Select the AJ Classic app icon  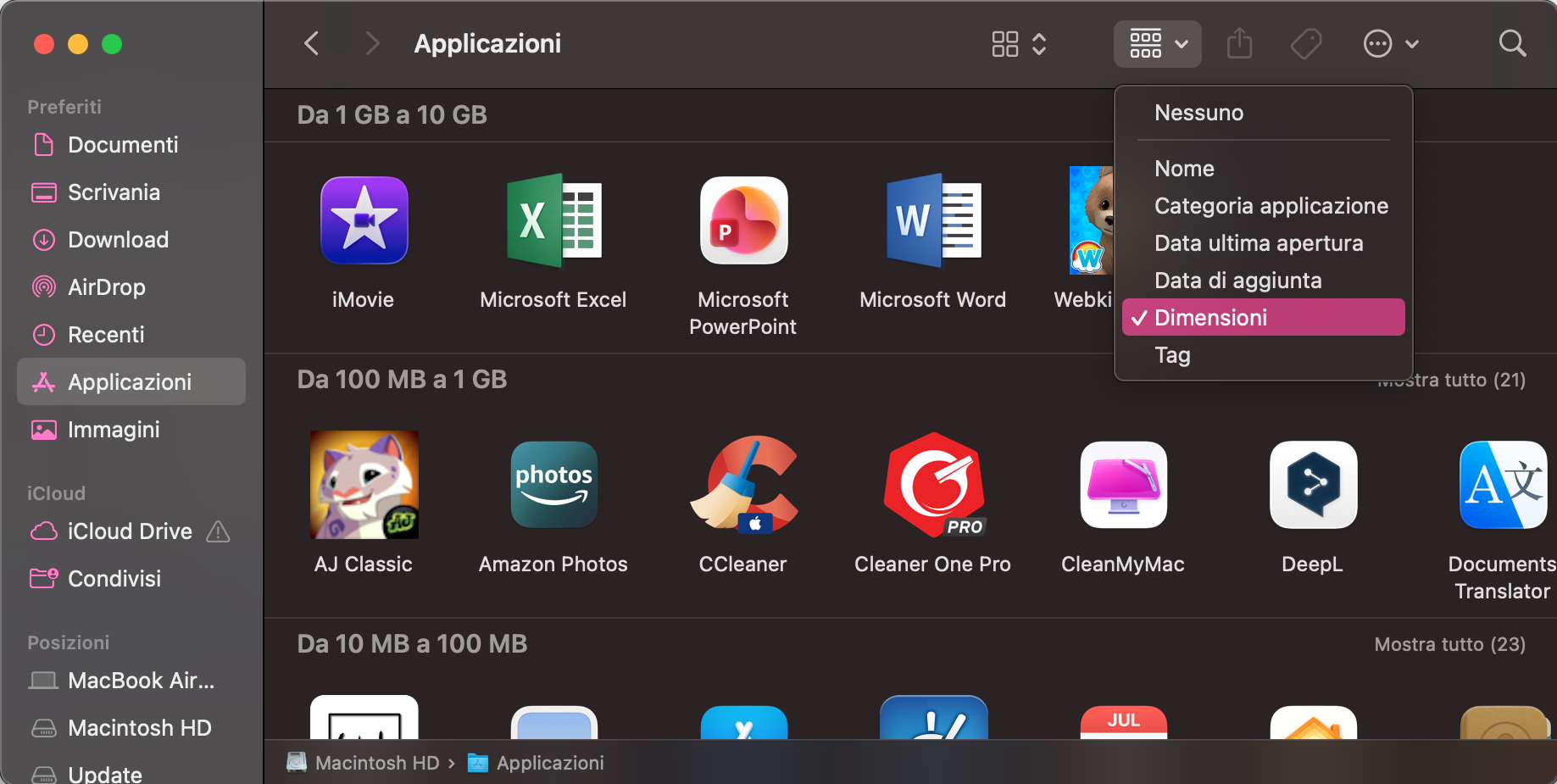364,485
